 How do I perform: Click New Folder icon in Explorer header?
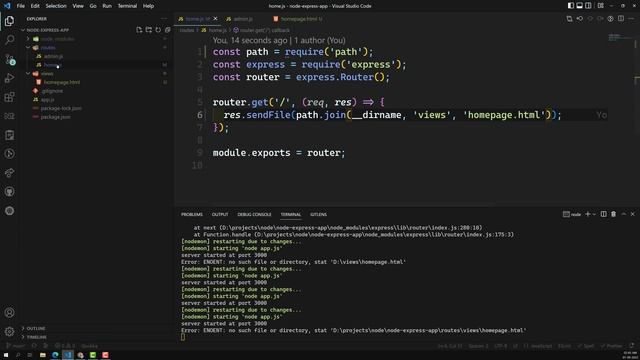tap(149, 30)
